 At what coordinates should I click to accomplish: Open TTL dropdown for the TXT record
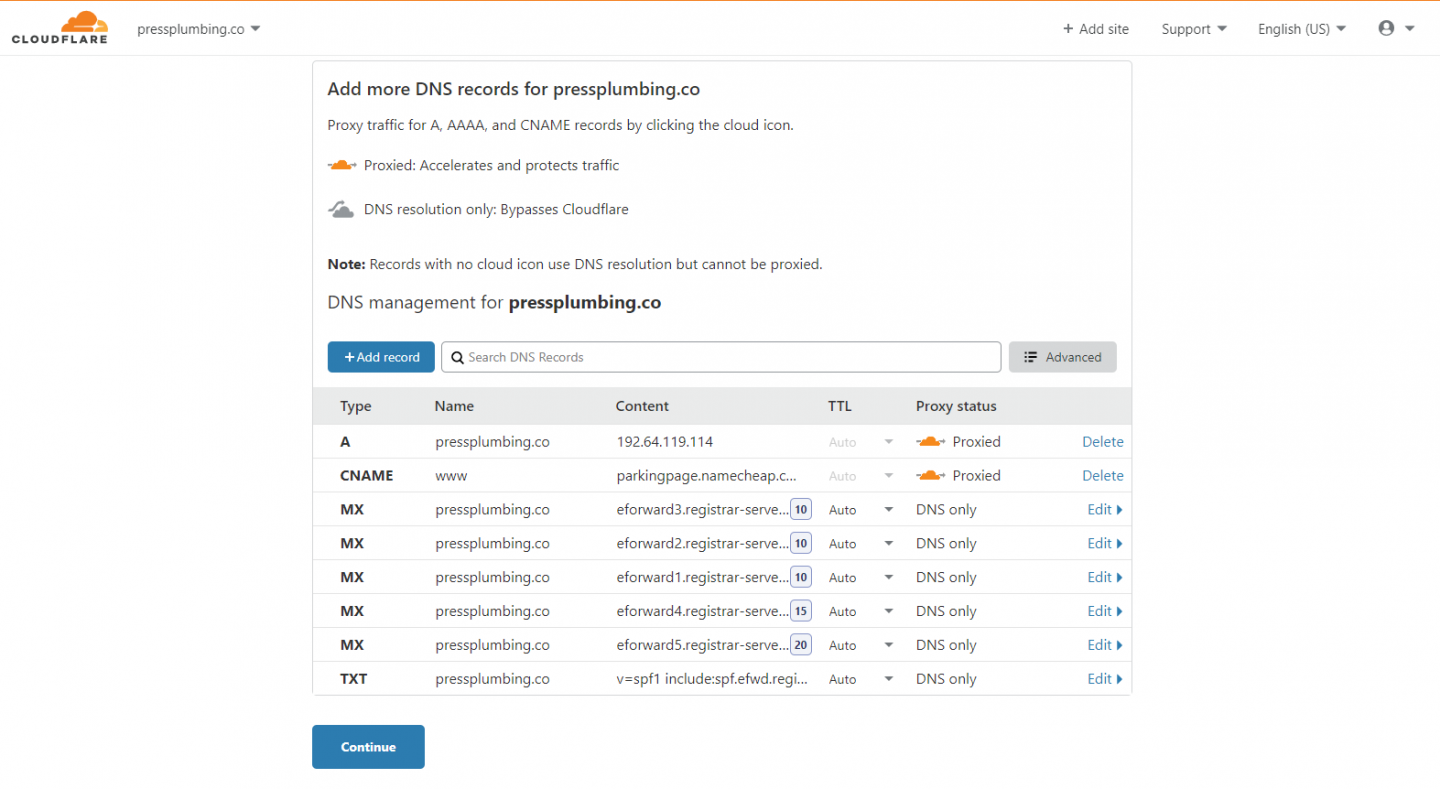point(888,679)
